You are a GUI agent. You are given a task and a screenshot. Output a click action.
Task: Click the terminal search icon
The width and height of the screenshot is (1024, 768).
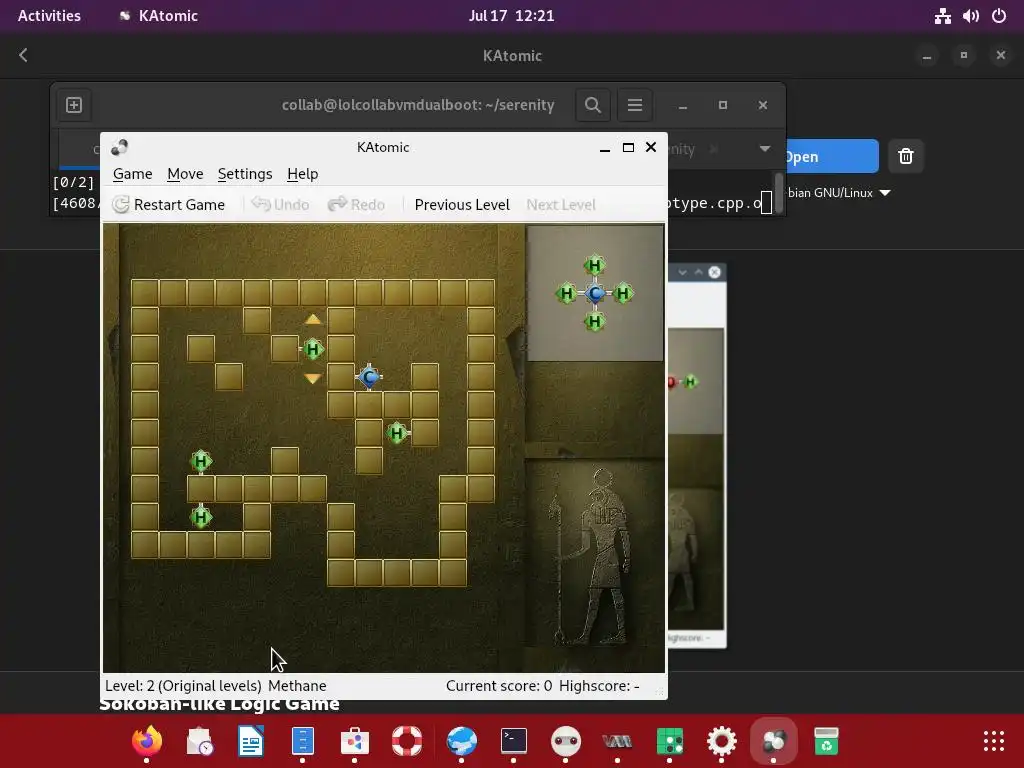[592, 104]
